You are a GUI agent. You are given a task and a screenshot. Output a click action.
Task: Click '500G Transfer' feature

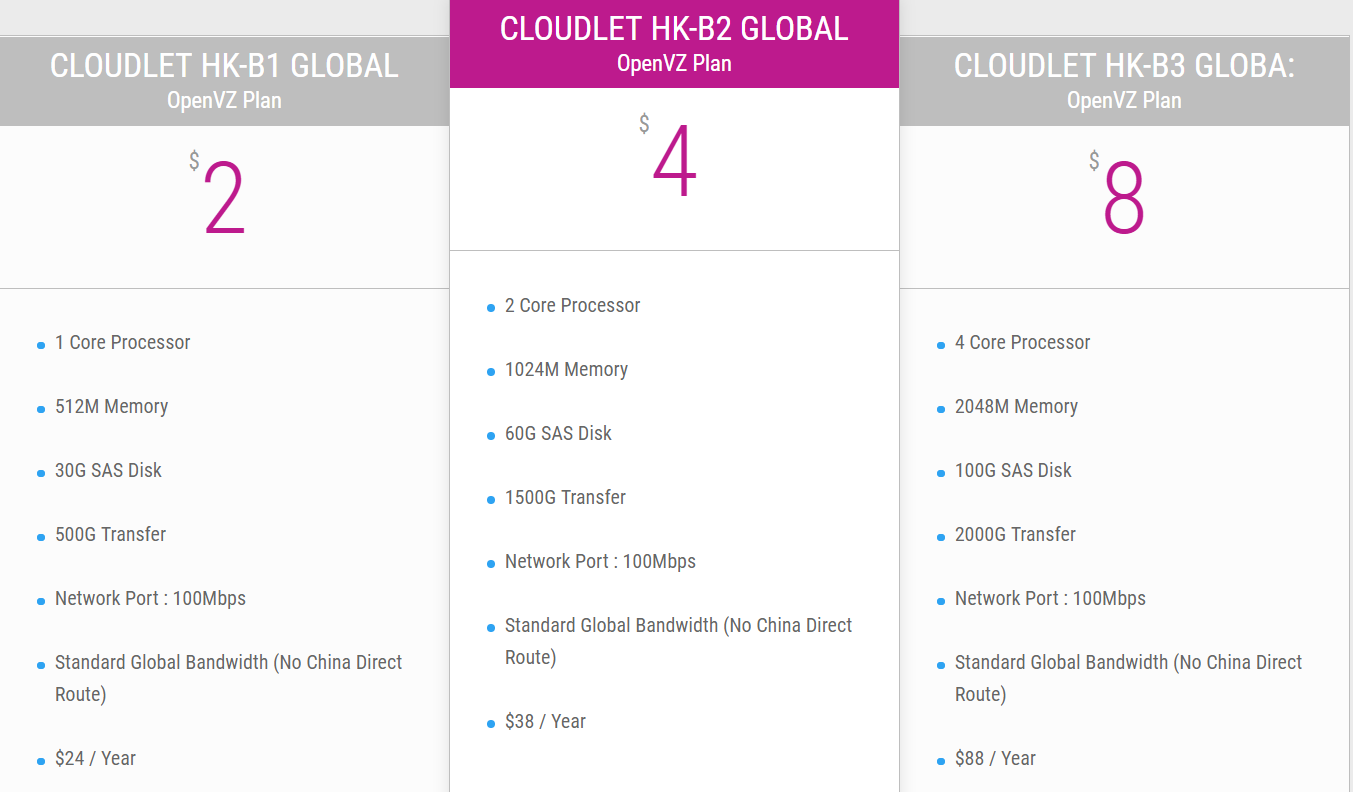[x=110, y=534]
